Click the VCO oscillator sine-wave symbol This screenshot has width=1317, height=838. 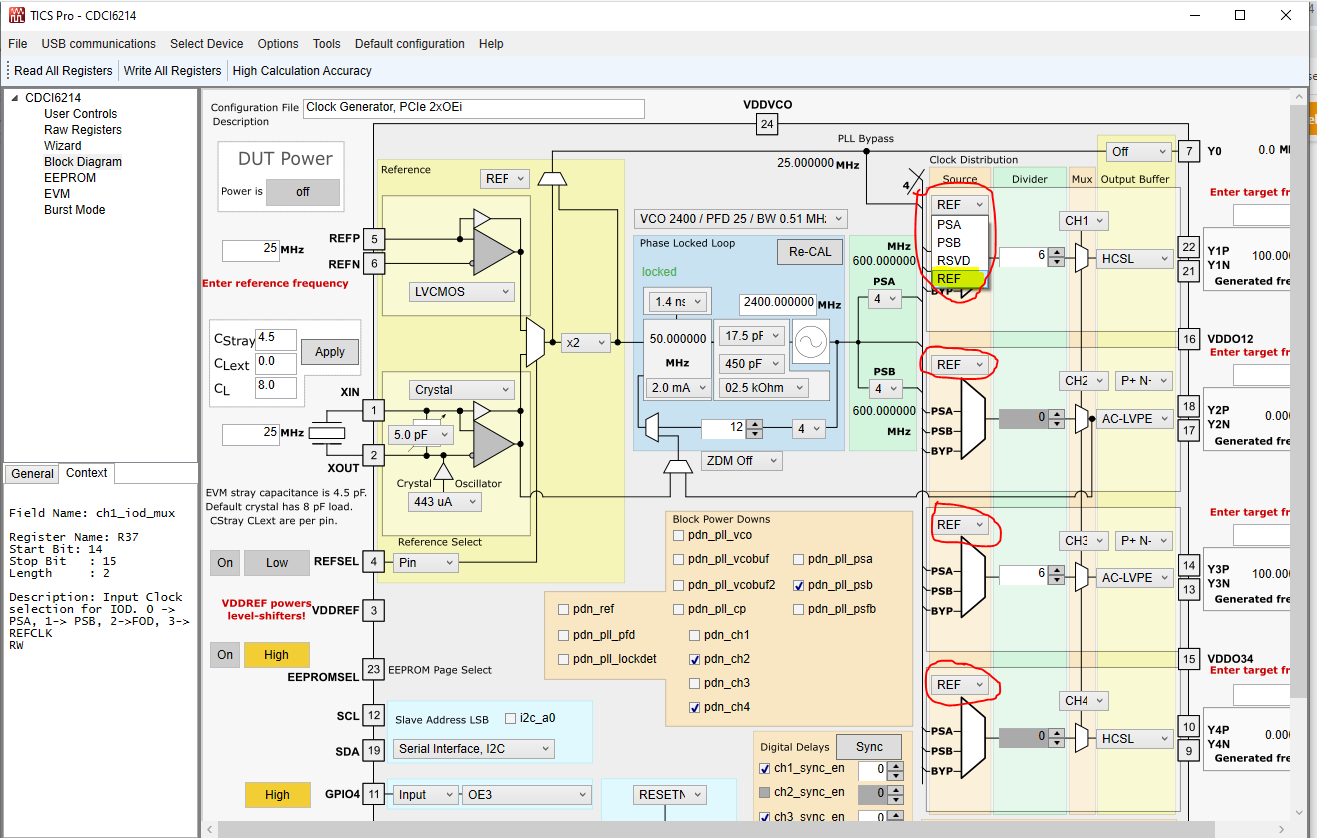click(809, 344)
